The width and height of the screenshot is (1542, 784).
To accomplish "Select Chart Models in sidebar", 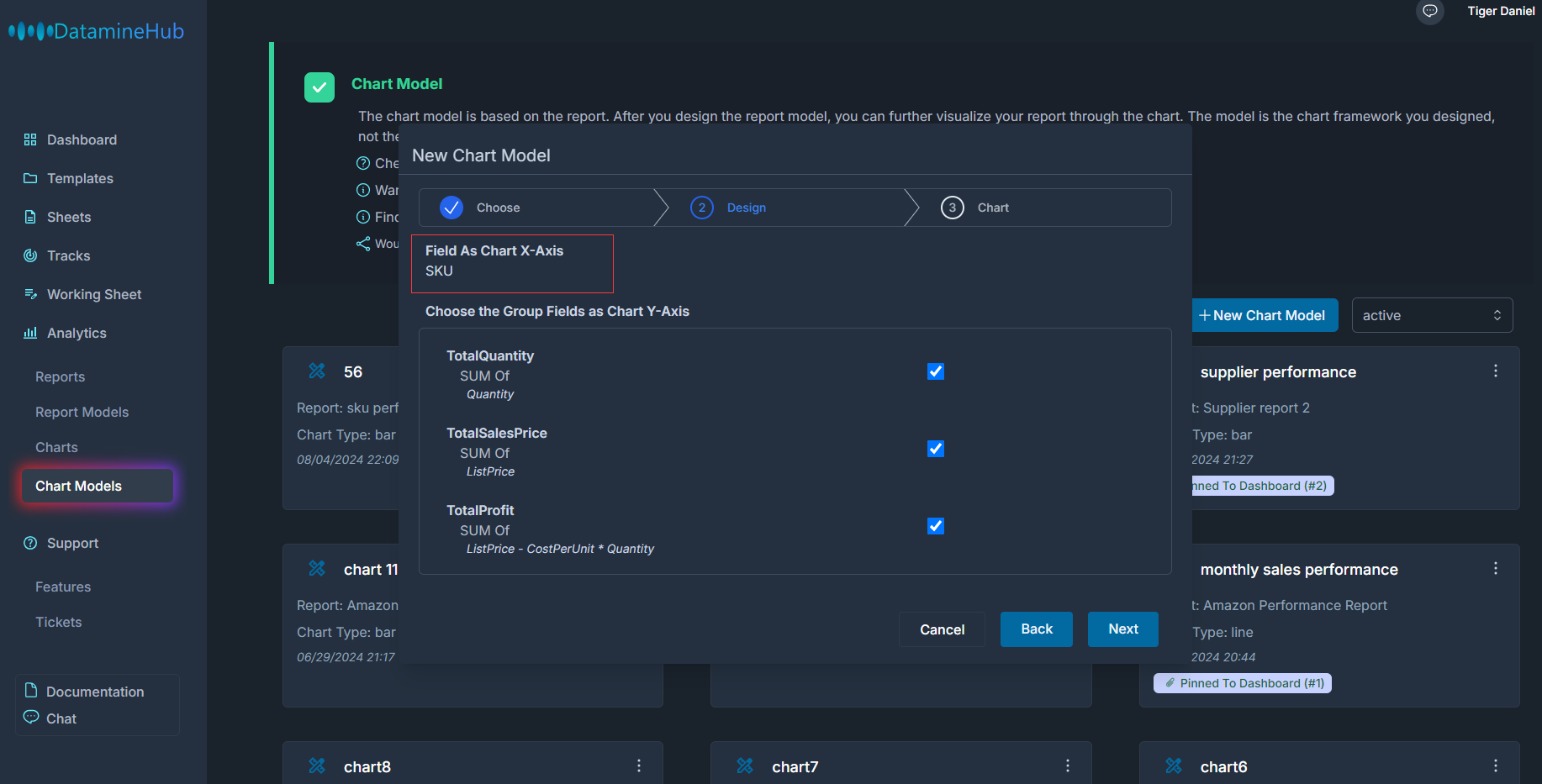I will (x=98, y=486).
